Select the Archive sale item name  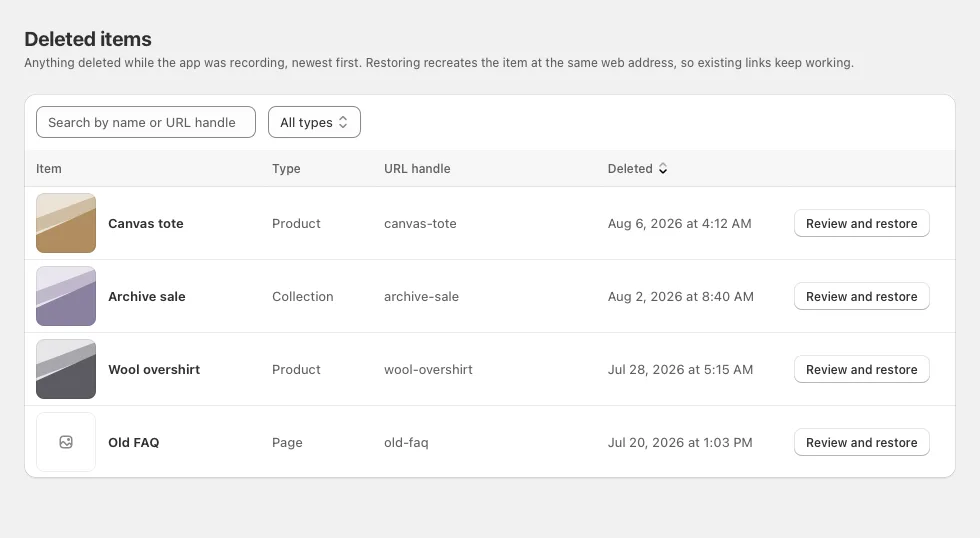tap(147, 297)
